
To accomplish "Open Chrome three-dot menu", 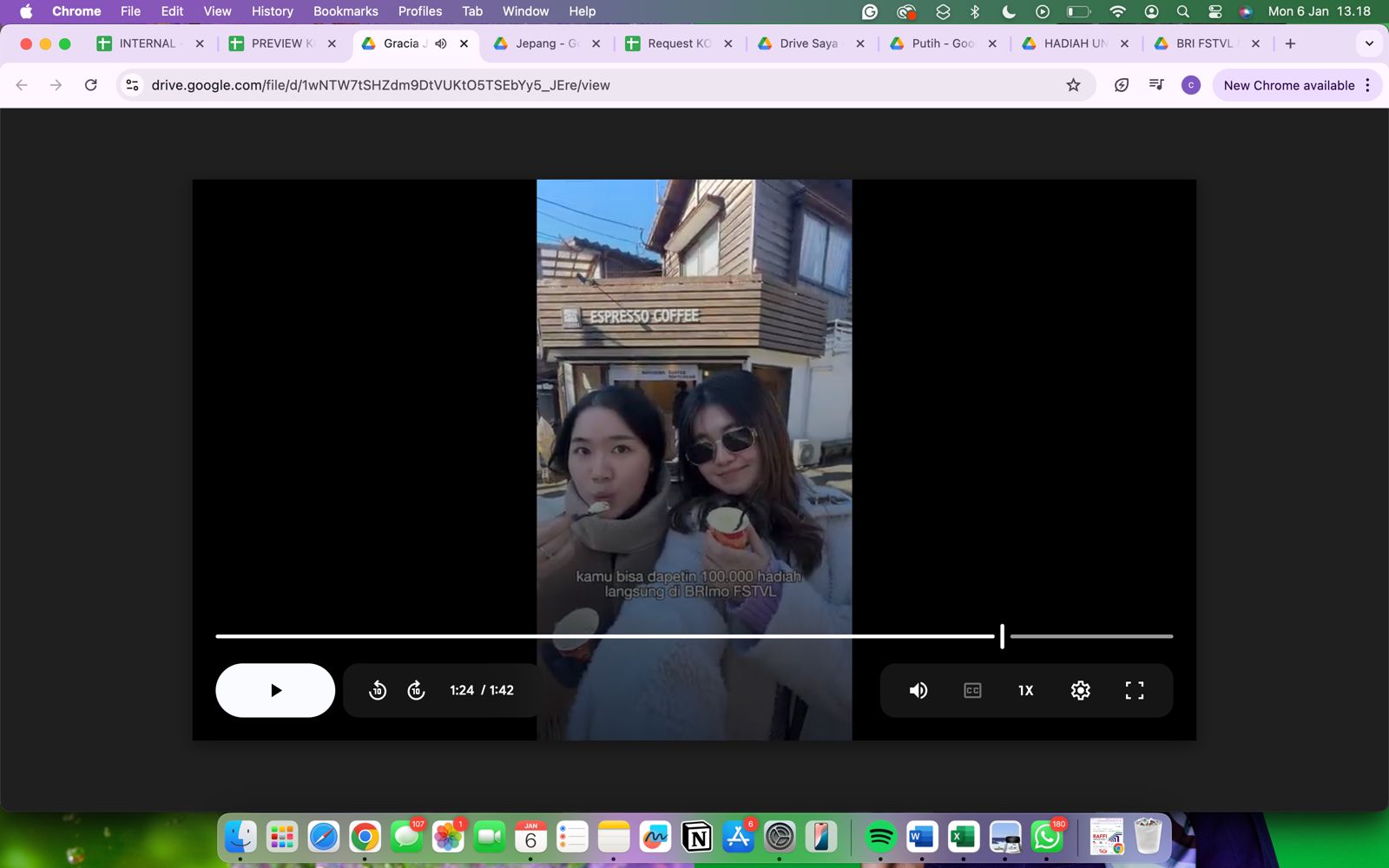I will tap(1368, 85).
